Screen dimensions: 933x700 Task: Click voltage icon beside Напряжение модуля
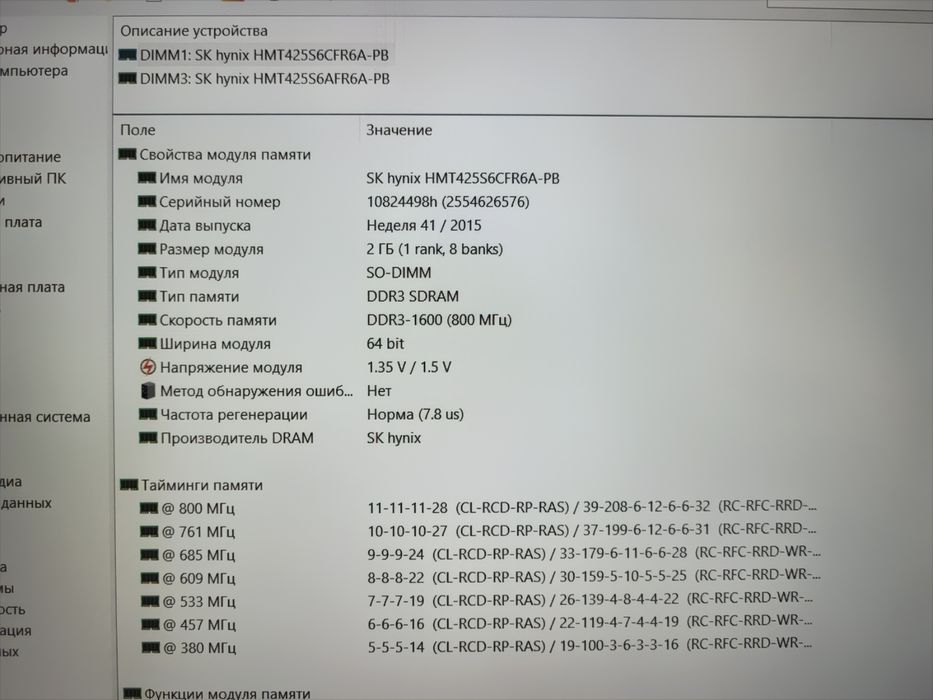click(x=148, y=367)
